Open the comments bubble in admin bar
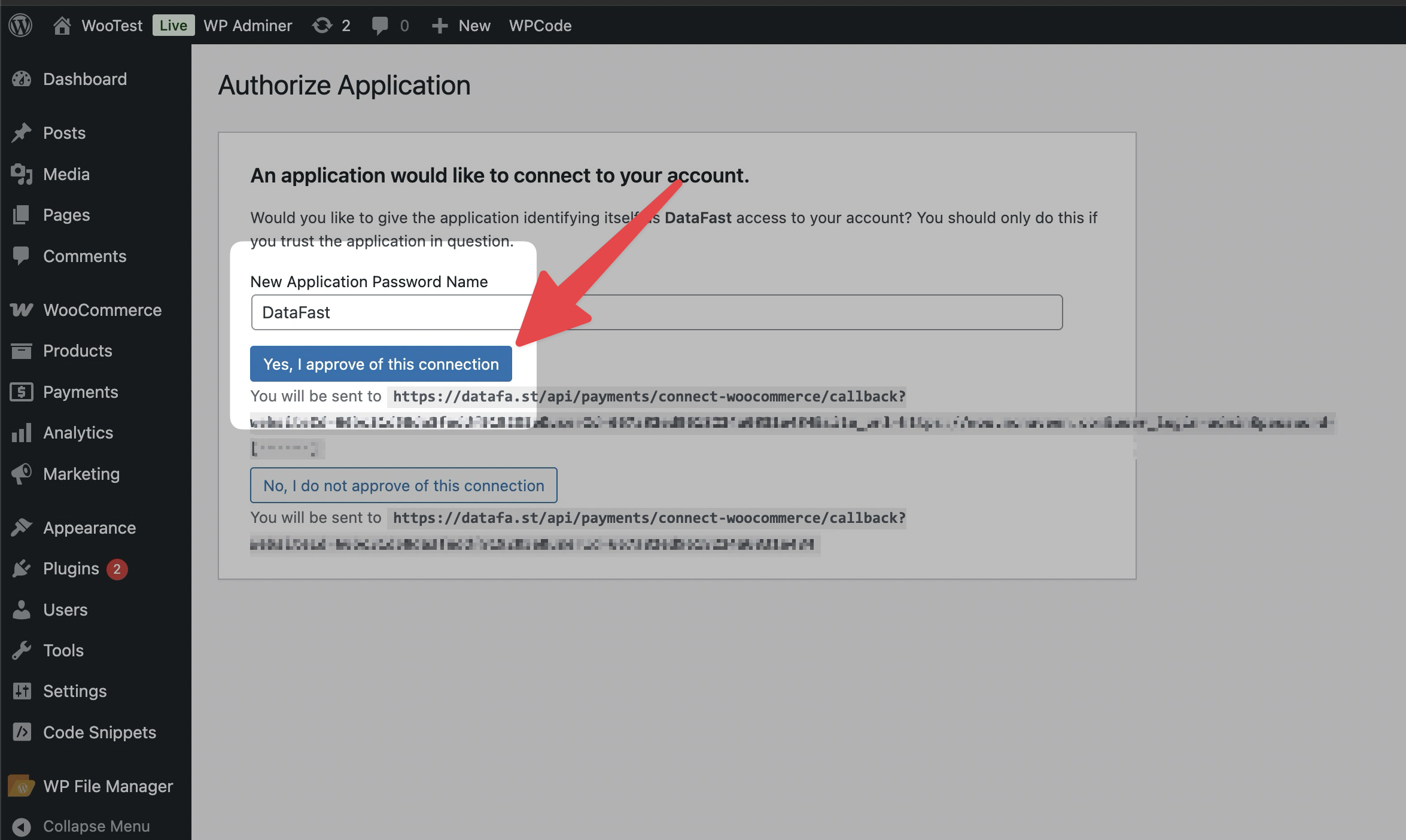Screen dimensions: 1406x840 coord(380,25)
